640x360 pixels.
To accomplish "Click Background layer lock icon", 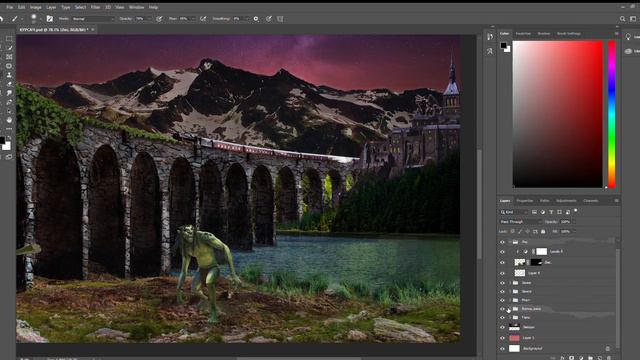I will [x=607, y=349].
